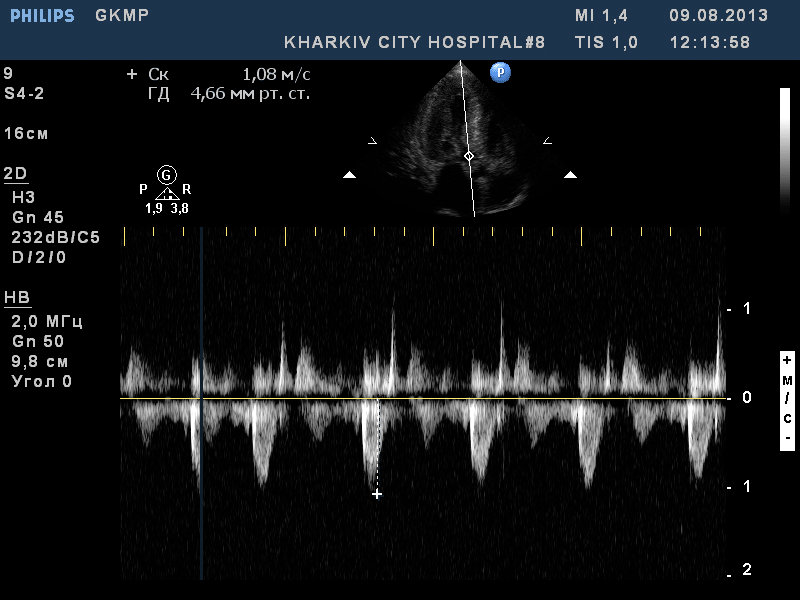This screenshot has height=600, width=800.
Task: Click the S4-2 transducer label
Action: [x=24, y=93]
